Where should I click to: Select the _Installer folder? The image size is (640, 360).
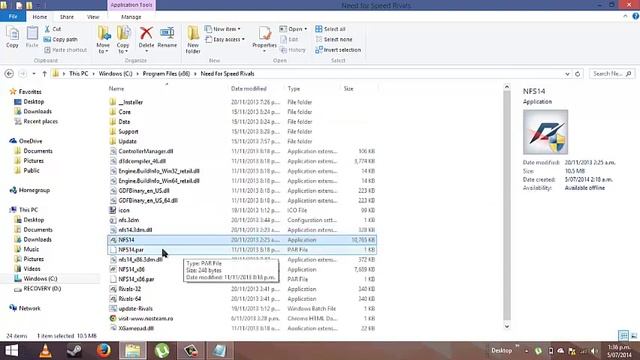(x=130, y=102)
